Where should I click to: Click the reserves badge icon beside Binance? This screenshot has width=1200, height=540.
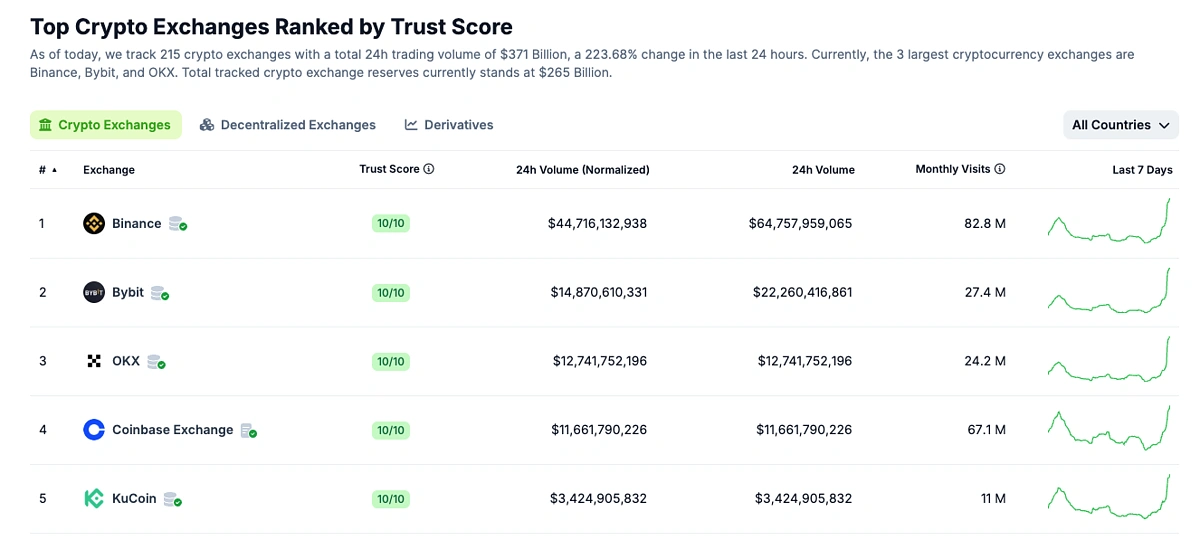(x=178, y=224)
